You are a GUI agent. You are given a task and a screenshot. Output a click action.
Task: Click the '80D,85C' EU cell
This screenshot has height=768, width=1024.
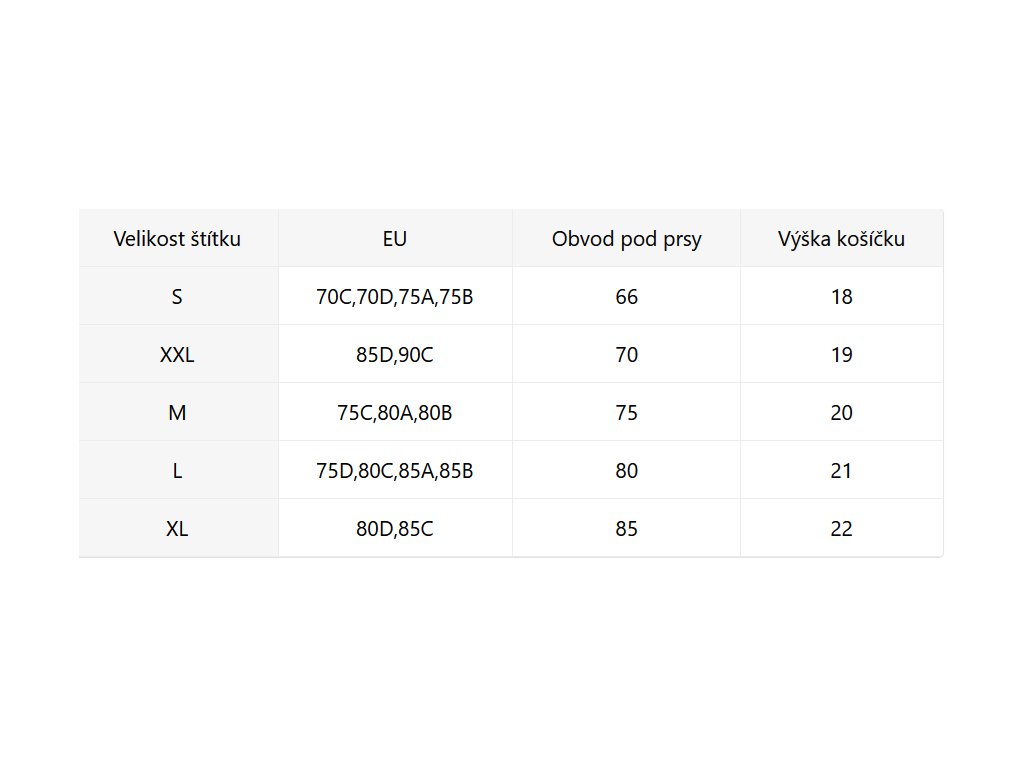click(x=395, y=529)
